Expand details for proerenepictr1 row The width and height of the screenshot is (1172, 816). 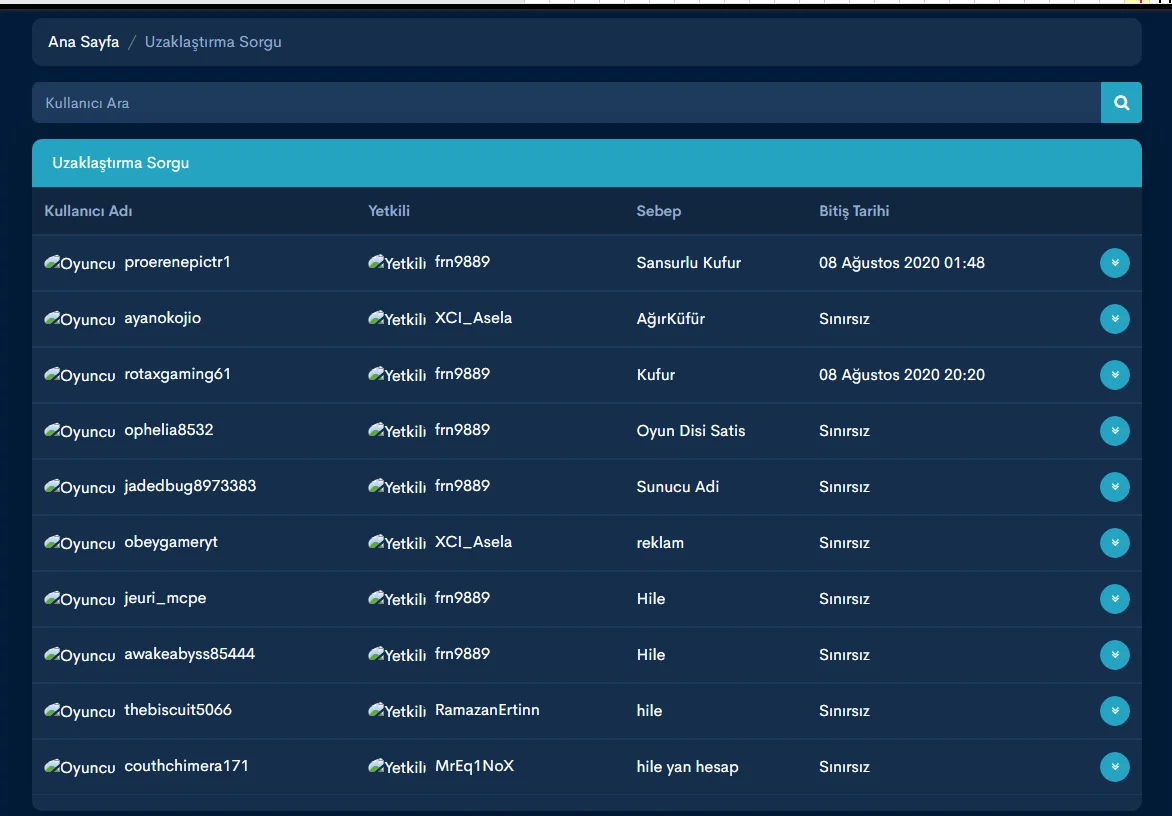[x=1114, y=263]
